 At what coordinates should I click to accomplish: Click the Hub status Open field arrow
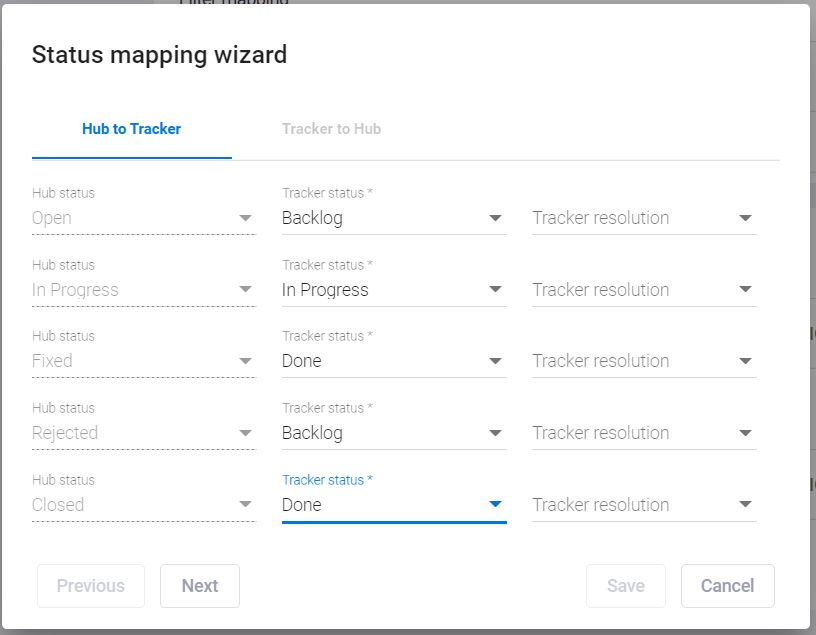pyautogui.click(x=245, y=218)
